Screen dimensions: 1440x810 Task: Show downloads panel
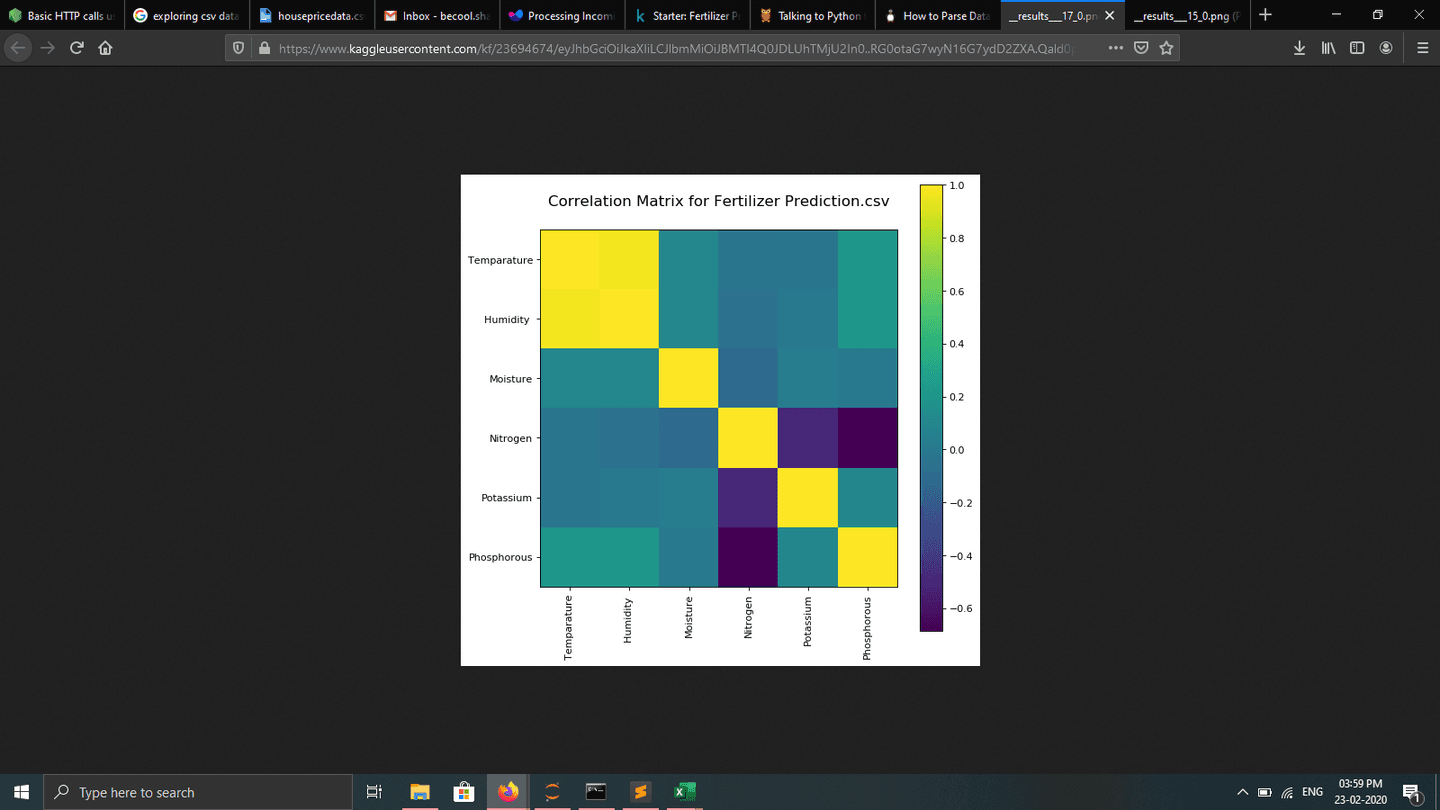click(x=1299, y=48)
